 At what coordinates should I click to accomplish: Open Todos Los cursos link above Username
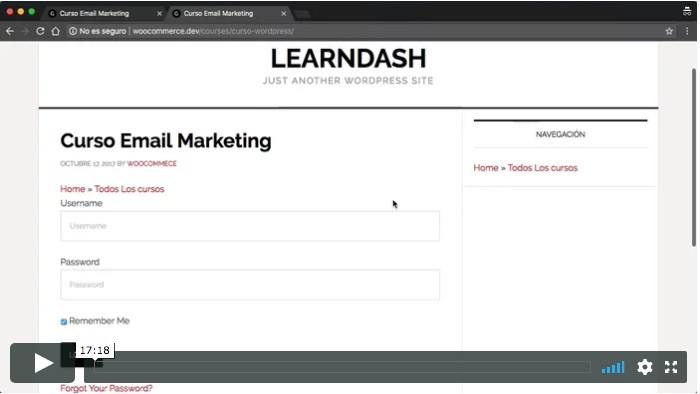(x=129, y=189)
